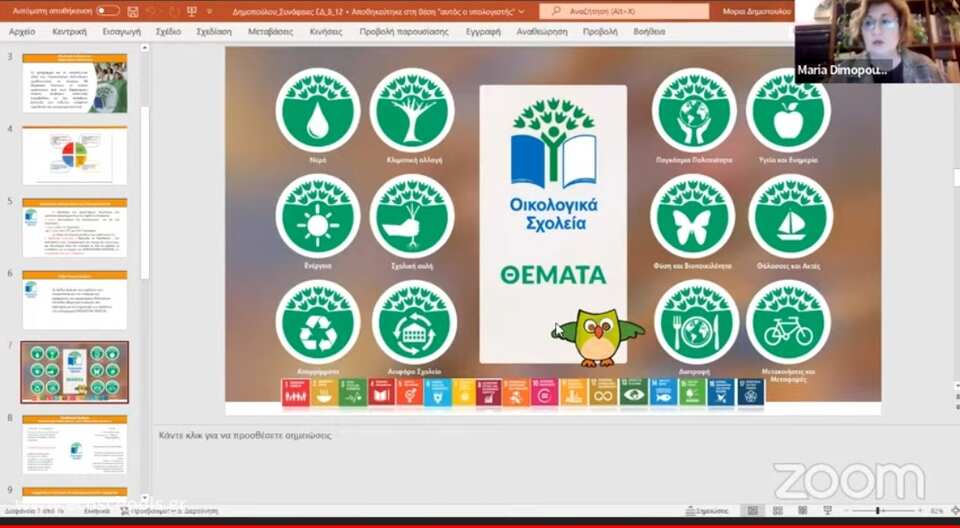Click the first red SDG goal tile
Image resolution: width=960 pixels, height=528 pixels.
(296, 392)
